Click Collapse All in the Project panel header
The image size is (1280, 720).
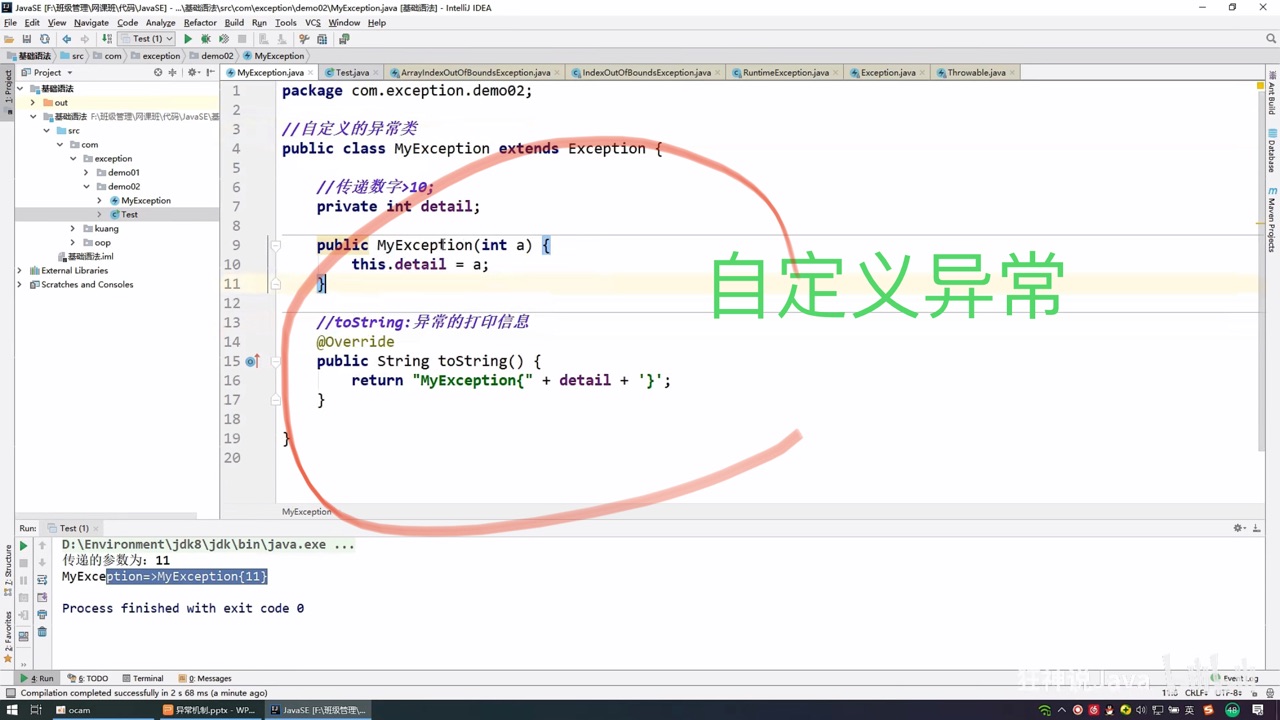[172, 72]
